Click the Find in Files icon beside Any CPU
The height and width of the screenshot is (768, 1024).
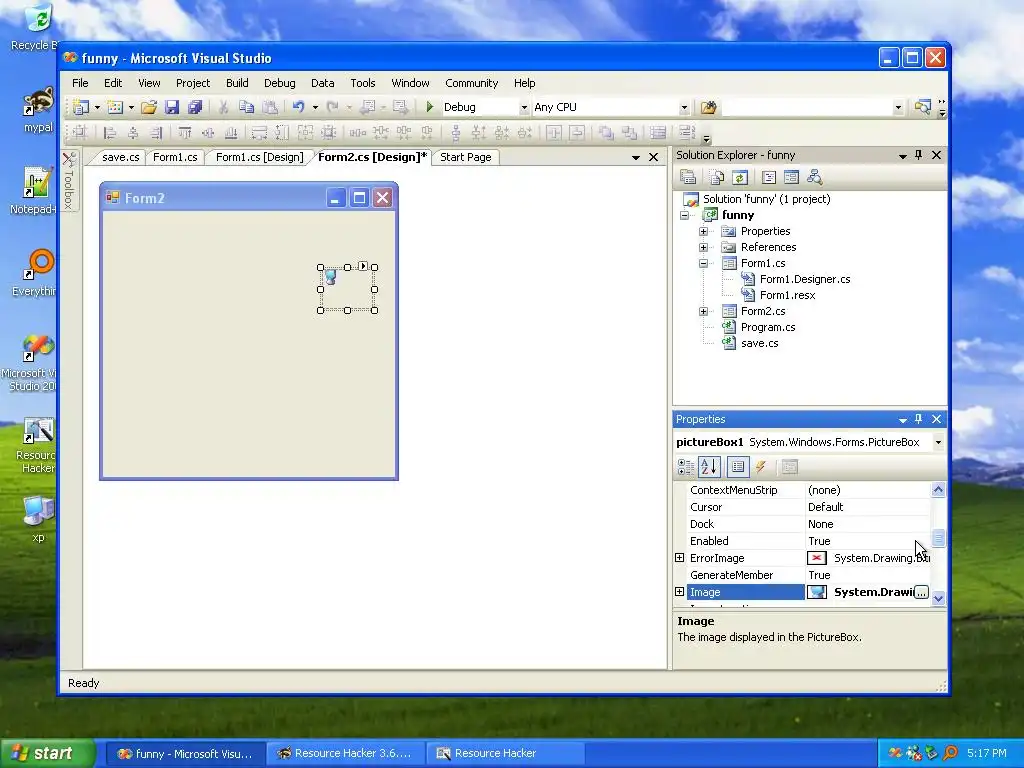coord(708,107)
